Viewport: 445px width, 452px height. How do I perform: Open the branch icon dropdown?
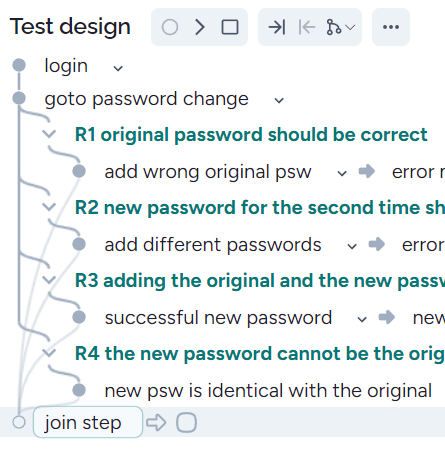[340, 27]
